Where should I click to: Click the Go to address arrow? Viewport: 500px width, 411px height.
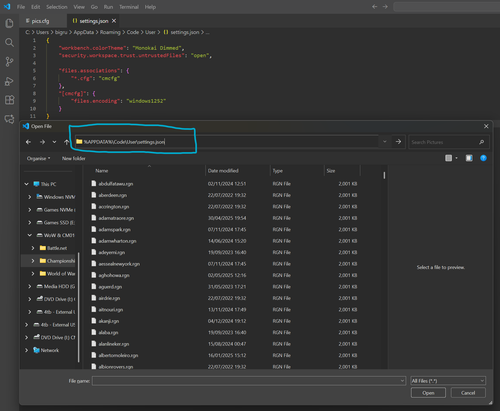pos(398,142)
